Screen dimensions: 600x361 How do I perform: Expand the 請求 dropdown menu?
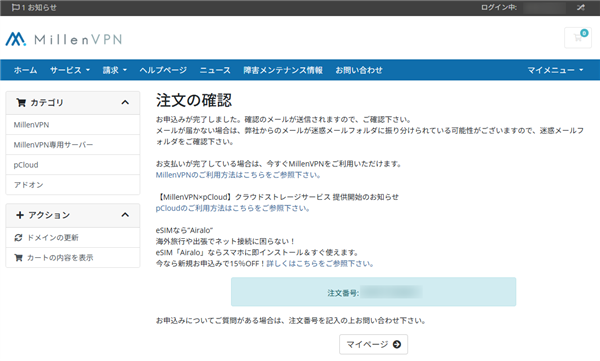114,70
